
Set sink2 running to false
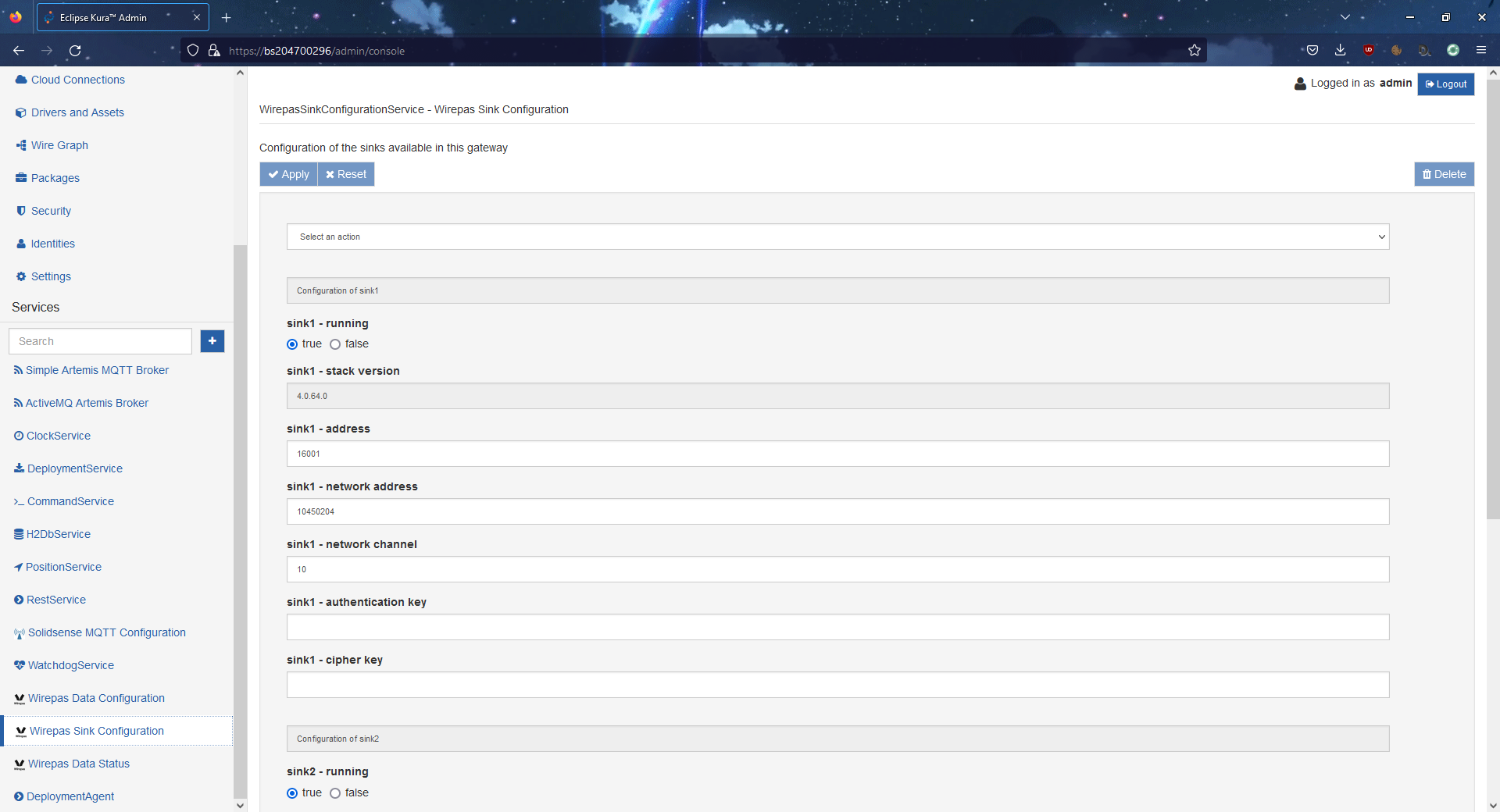(335, 793)
